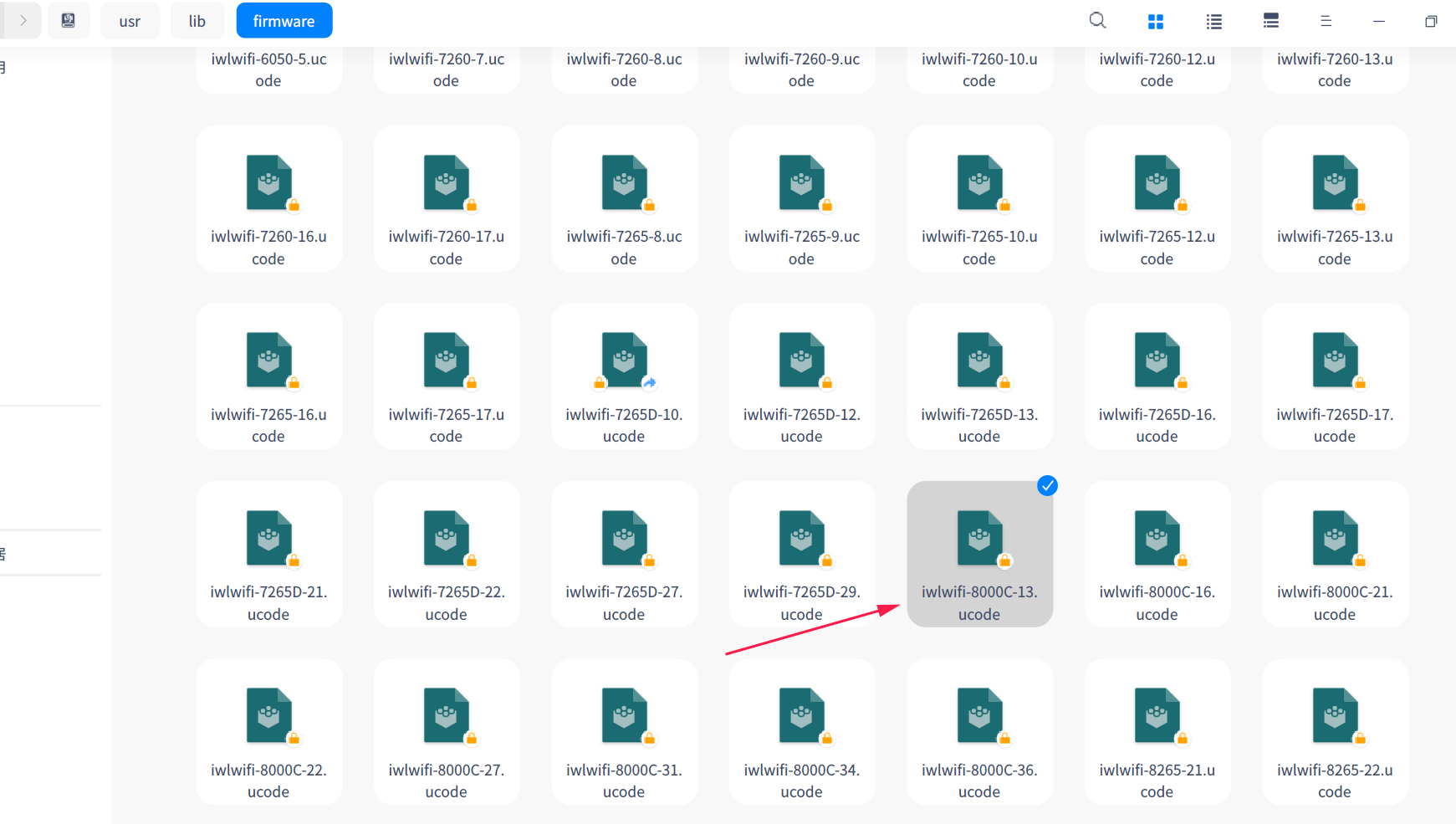Open the main hamburger menu
1456x824 pixels.
[1326, 22]
